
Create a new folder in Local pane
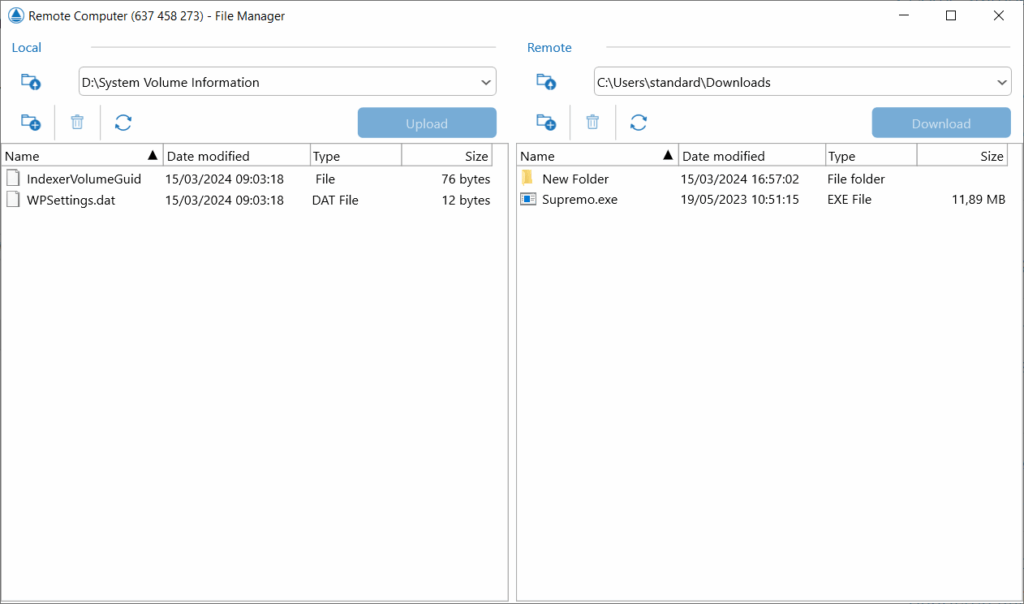[x=31, y=123]
